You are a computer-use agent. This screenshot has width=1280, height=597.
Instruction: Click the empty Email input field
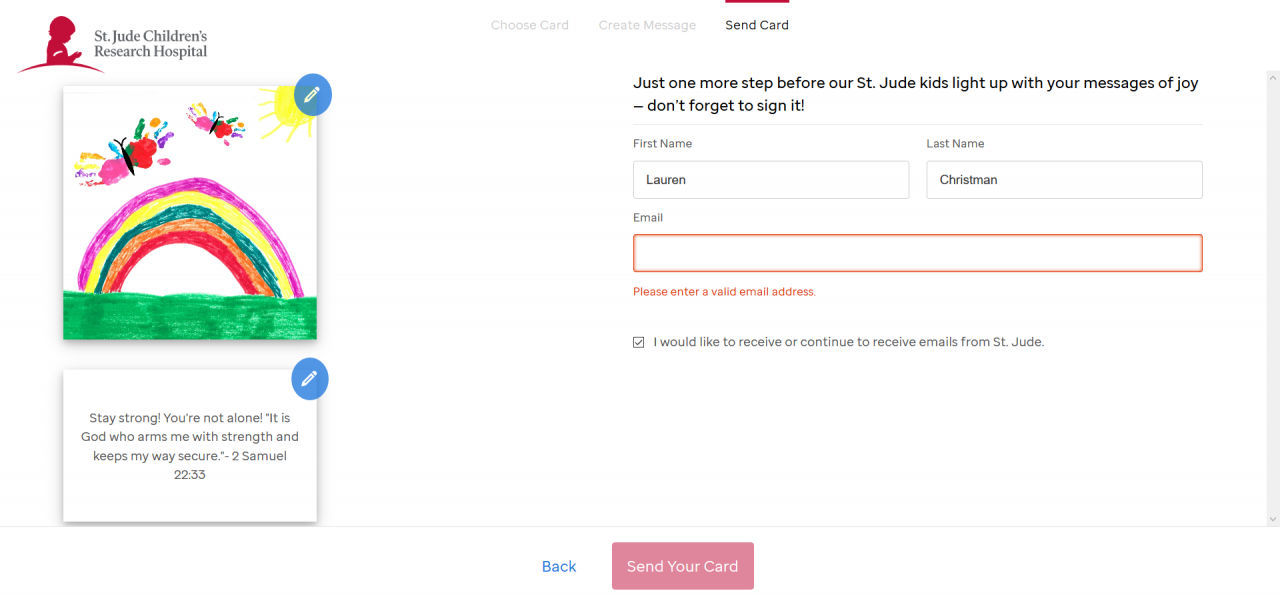click(x=917, y=253)
